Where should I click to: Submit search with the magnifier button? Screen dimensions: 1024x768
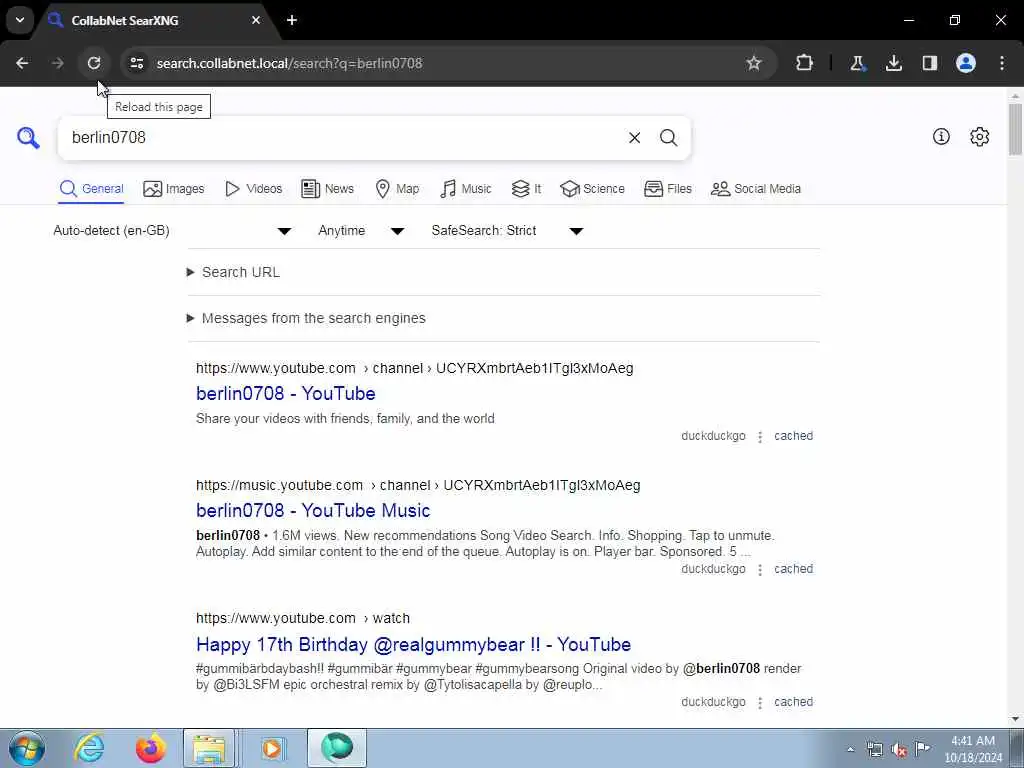(x=668, y=138)
